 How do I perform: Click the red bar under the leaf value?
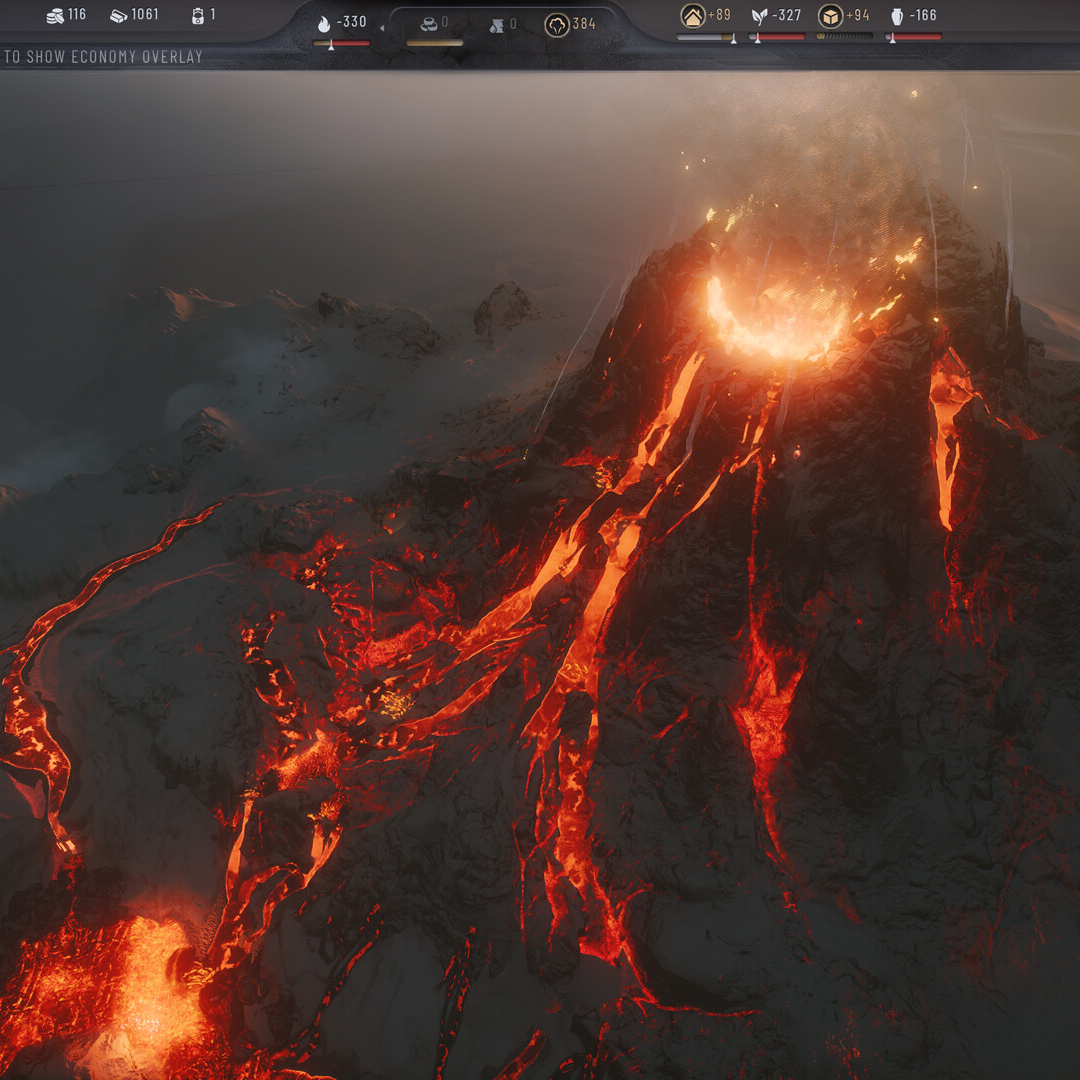(x=777, y=37)
